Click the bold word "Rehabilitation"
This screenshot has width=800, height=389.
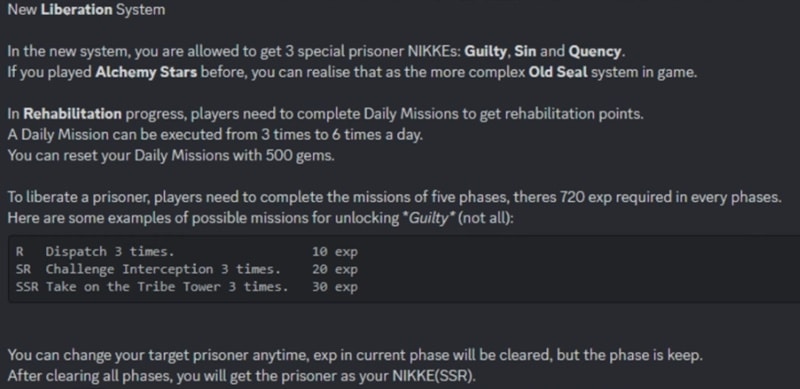(72, 113)
